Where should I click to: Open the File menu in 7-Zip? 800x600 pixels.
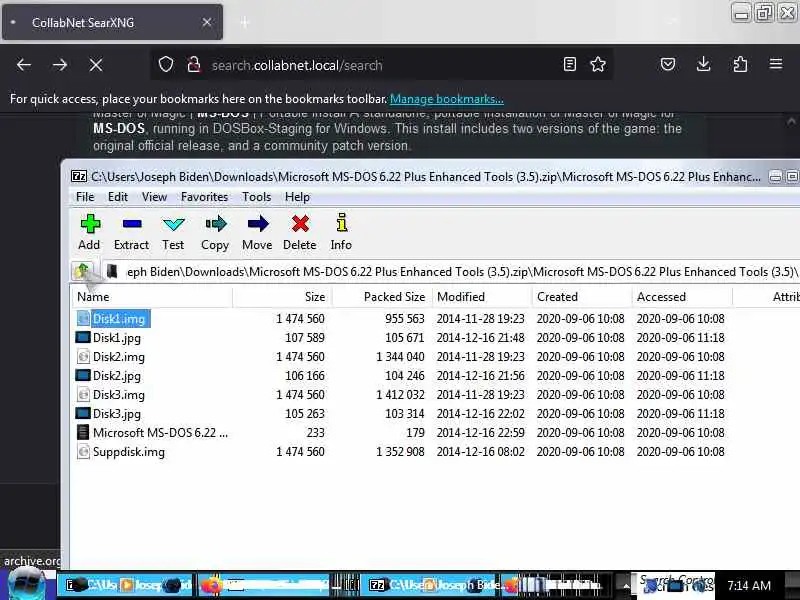coord(85,197)
